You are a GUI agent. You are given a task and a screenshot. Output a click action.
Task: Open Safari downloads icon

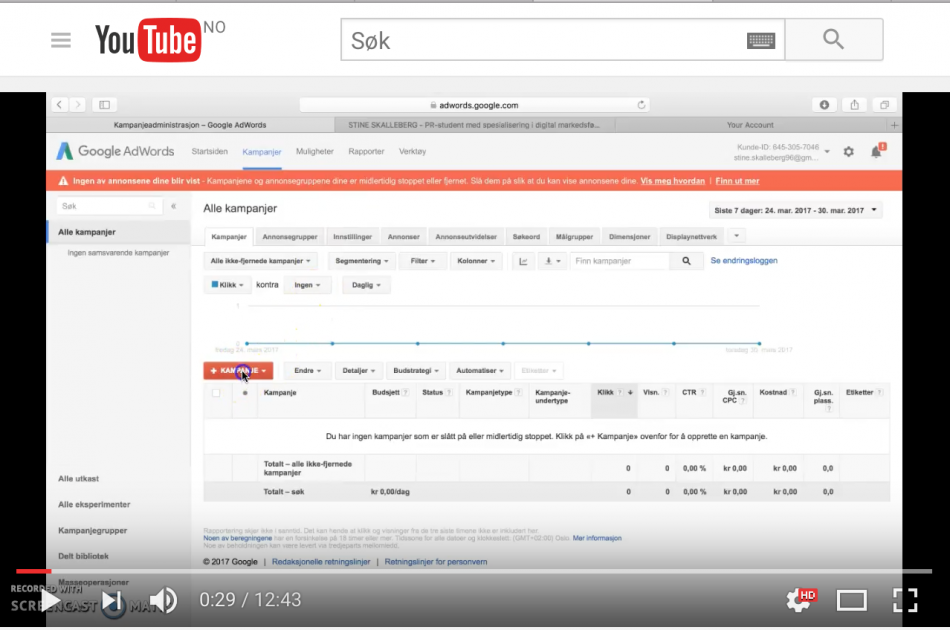[824, 105]
